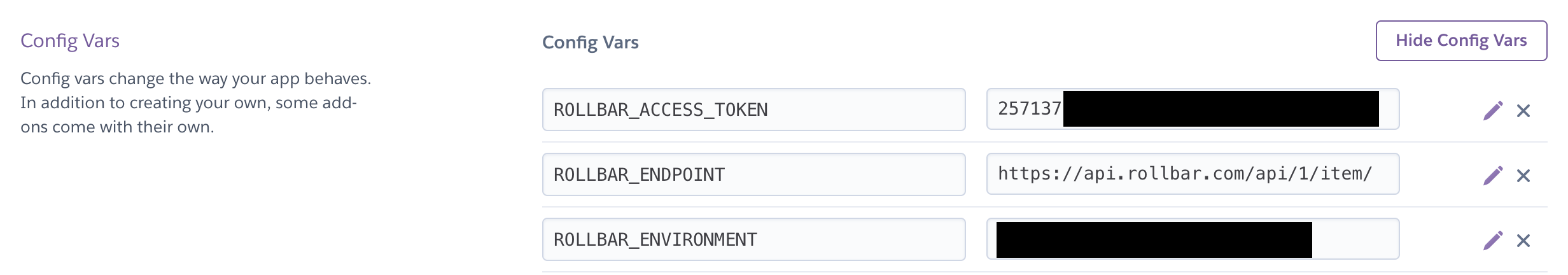This screenshot has width=1568, height=275.
Task: Delete the ROLLBAR_ACCESS_TOKEN config var
Action: (1523, 111)
